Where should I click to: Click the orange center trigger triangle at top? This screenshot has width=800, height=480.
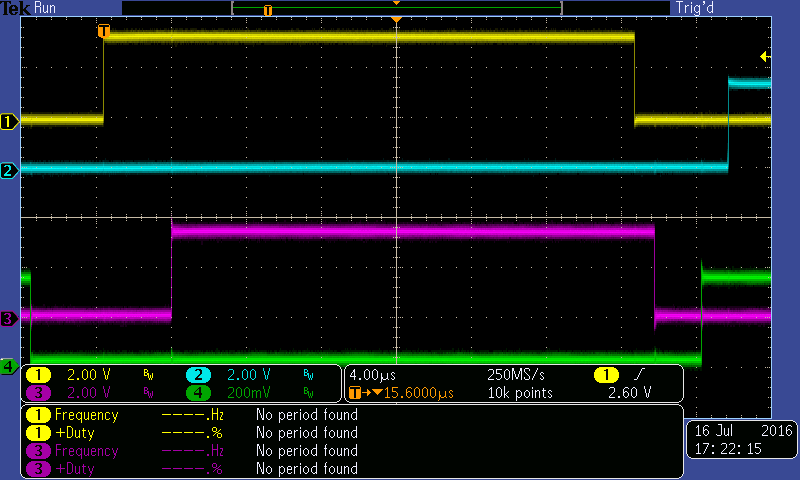(x=396, y=19)
